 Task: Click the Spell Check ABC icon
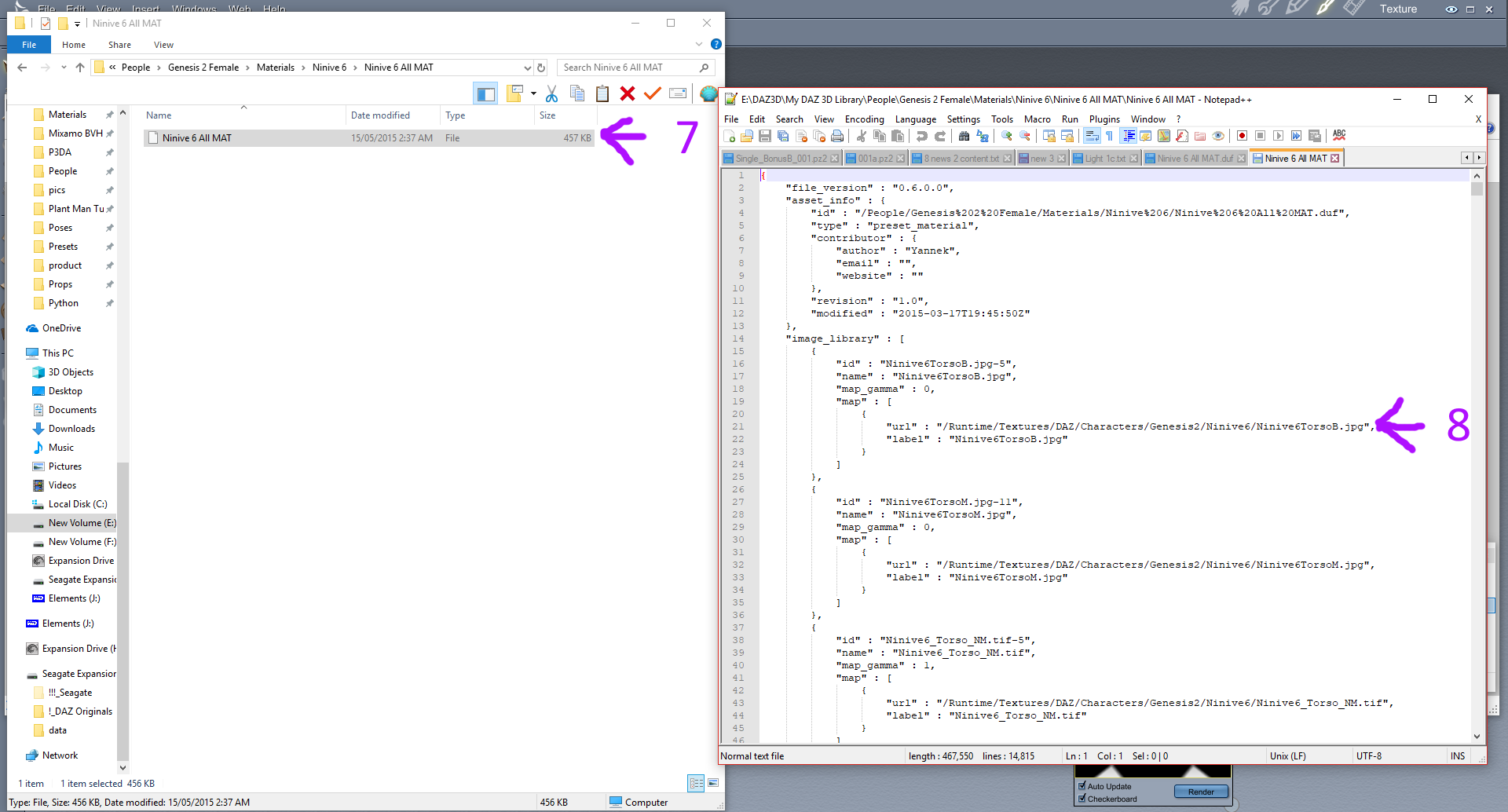point(1339,136)
